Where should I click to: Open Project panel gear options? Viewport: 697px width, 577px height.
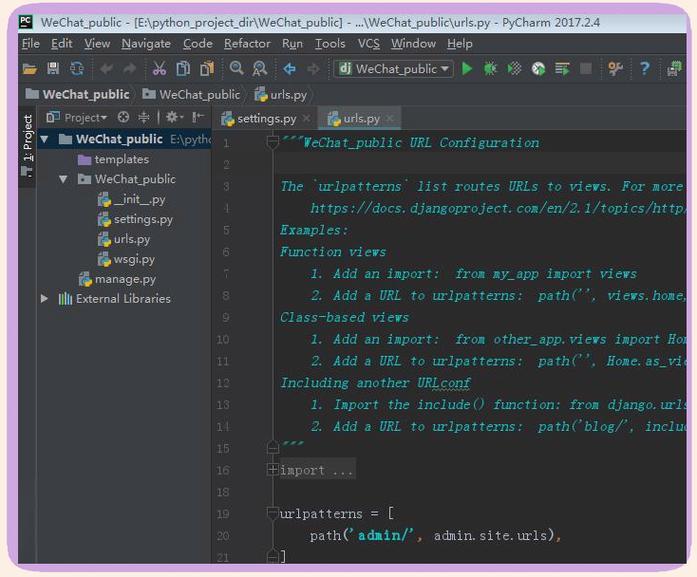pyautogui.click(x=174, y=117)
